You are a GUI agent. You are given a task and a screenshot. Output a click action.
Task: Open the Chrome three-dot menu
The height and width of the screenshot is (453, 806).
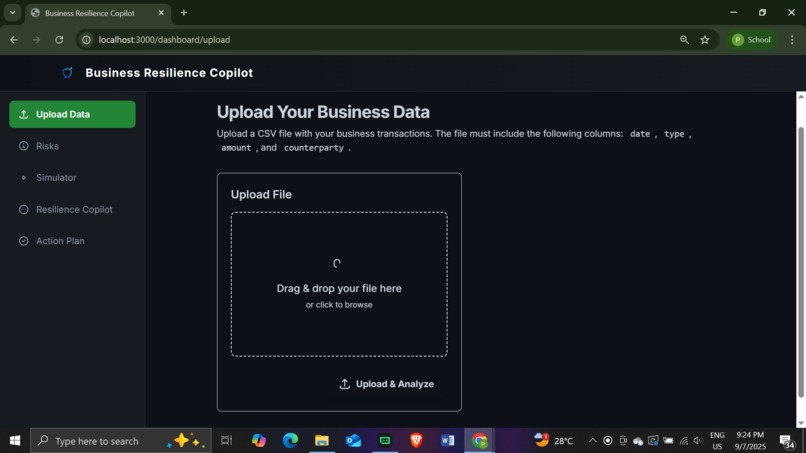(792, 40)
